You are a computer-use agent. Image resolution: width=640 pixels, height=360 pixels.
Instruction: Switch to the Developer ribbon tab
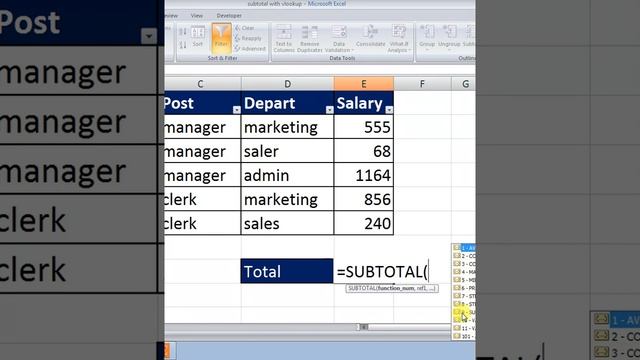coord(229,16)
